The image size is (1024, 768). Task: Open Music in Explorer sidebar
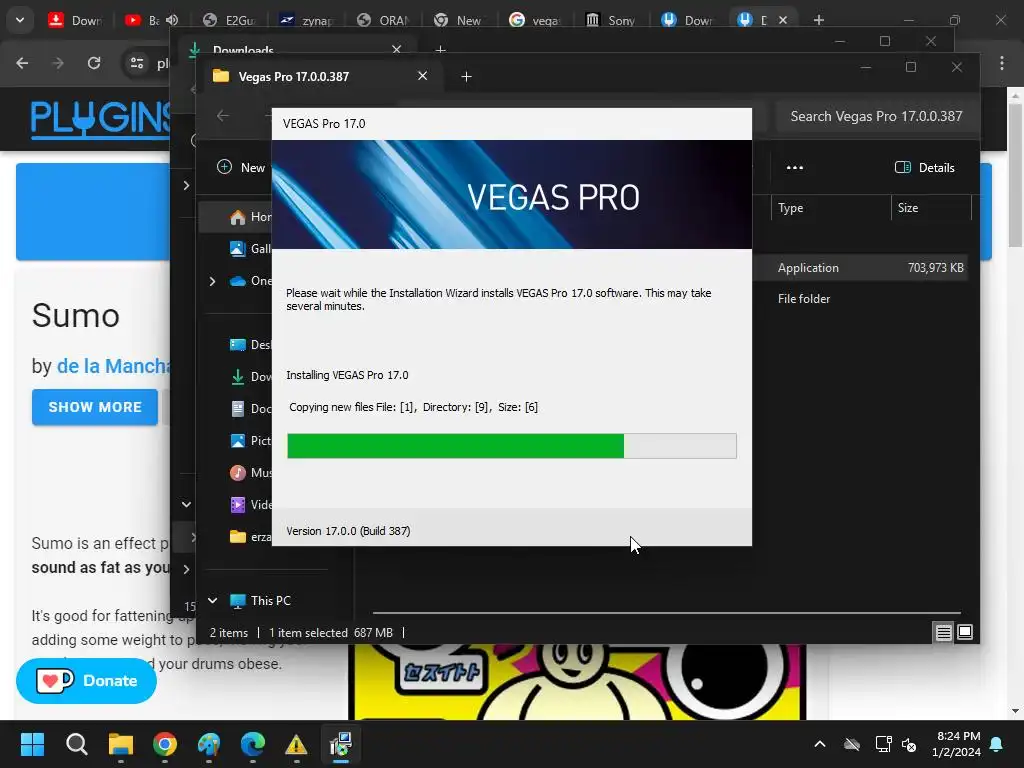click(253, 473)
